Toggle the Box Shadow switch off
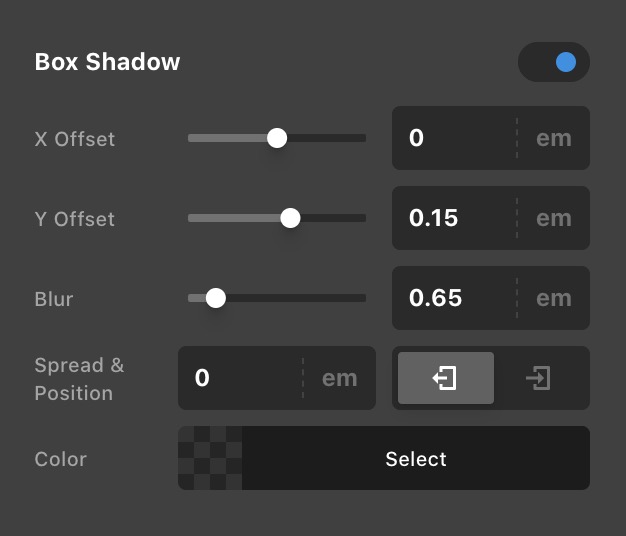Viewport: 626px width, 536px height. click(x=553, y=62)
